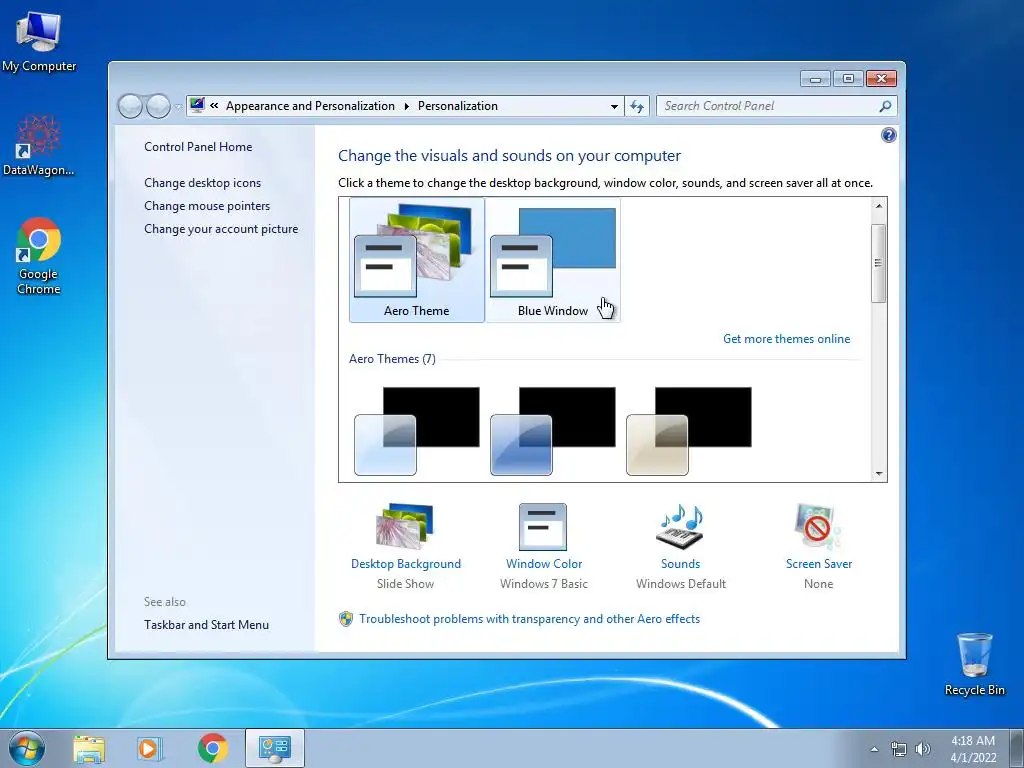
Task: Open the address bar history dropdown arrow
Action: pos(614,106)
